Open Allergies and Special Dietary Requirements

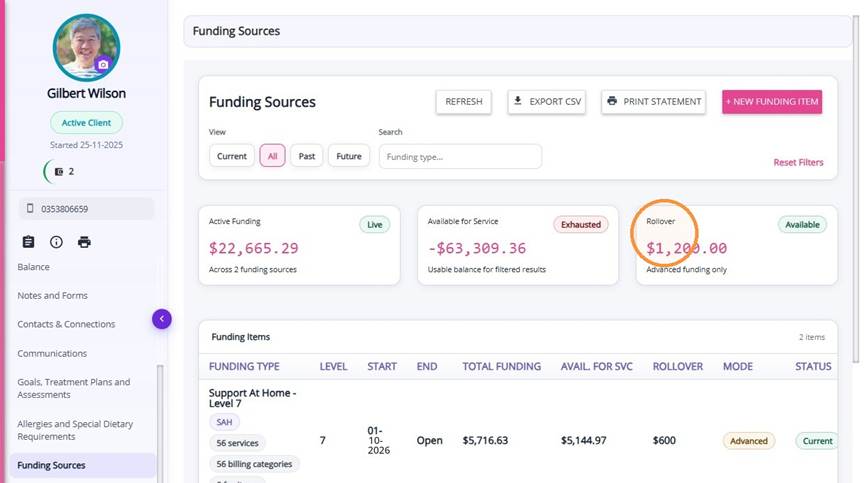[x=75, y=430]
